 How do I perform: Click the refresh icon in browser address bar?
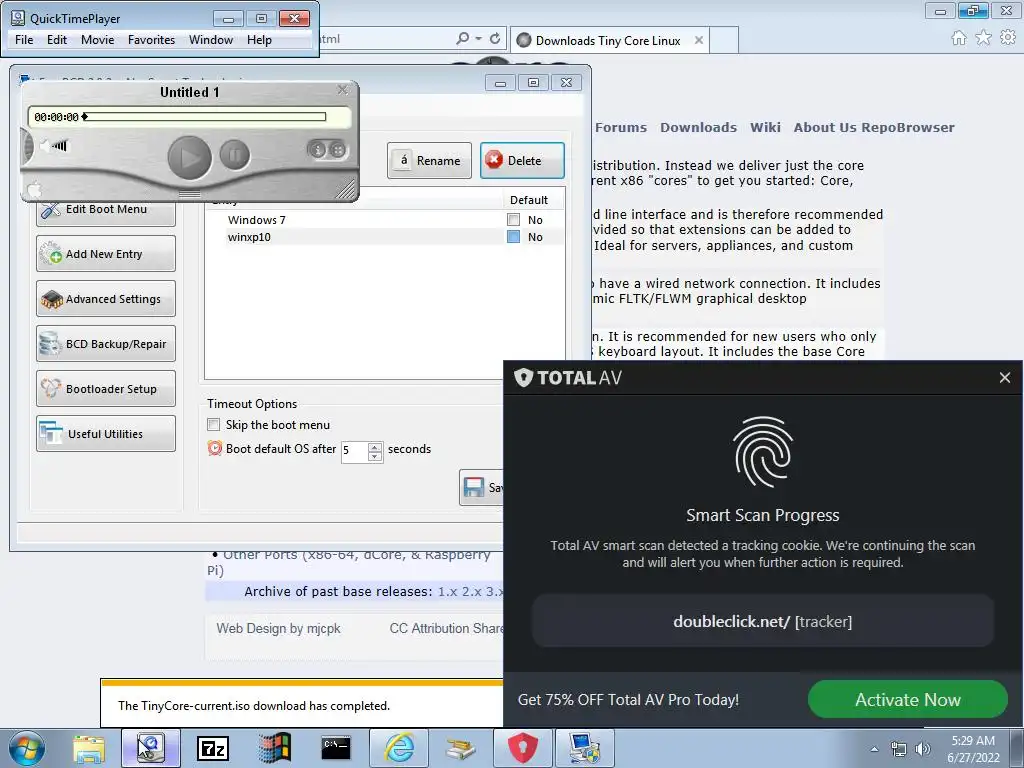[495, 39]
